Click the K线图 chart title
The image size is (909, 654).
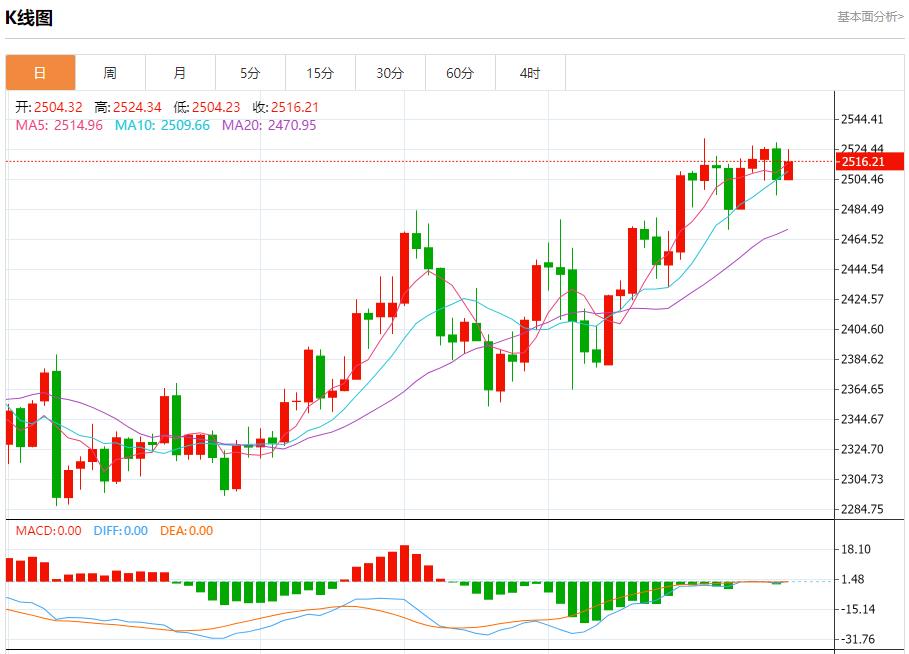[x=30, y=16]
